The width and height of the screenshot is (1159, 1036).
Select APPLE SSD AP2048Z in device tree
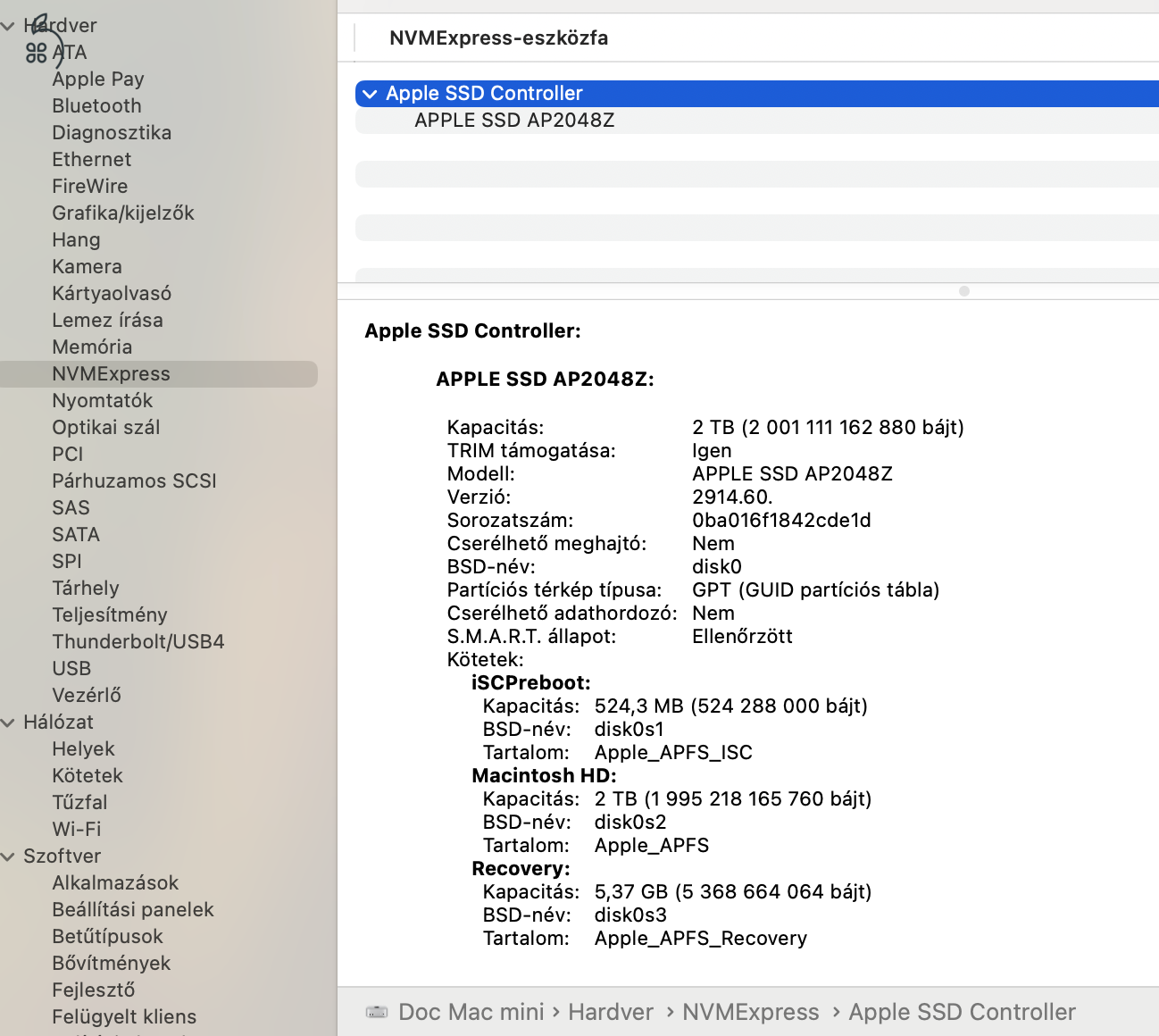tap(514, 121)
